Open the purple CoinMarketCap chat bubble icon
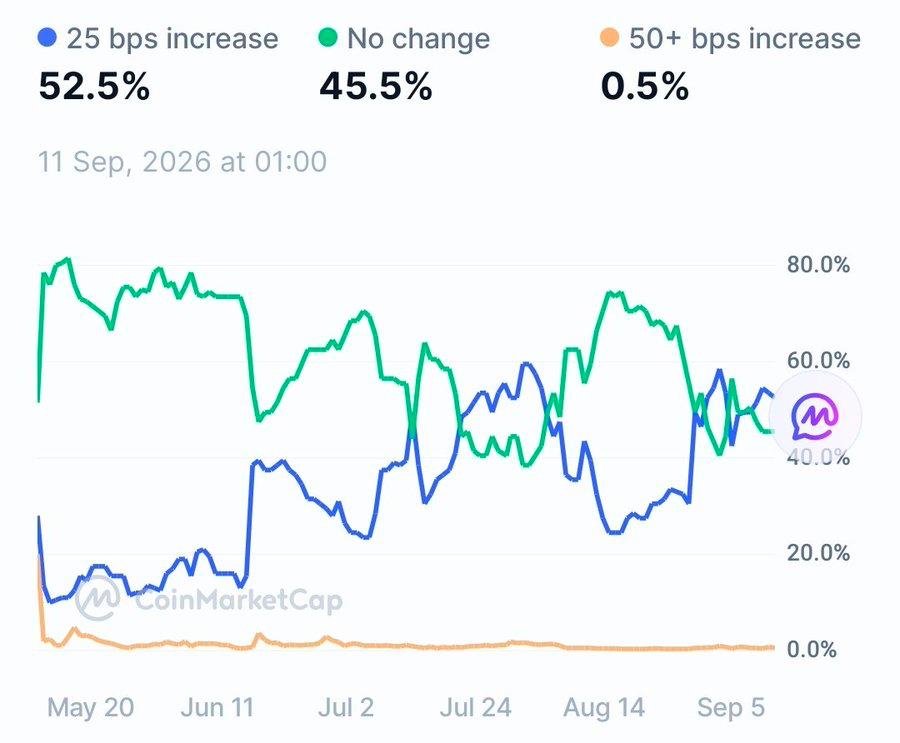Image resolution: width=900 pixels, height=743 pixels. (814, 416)
